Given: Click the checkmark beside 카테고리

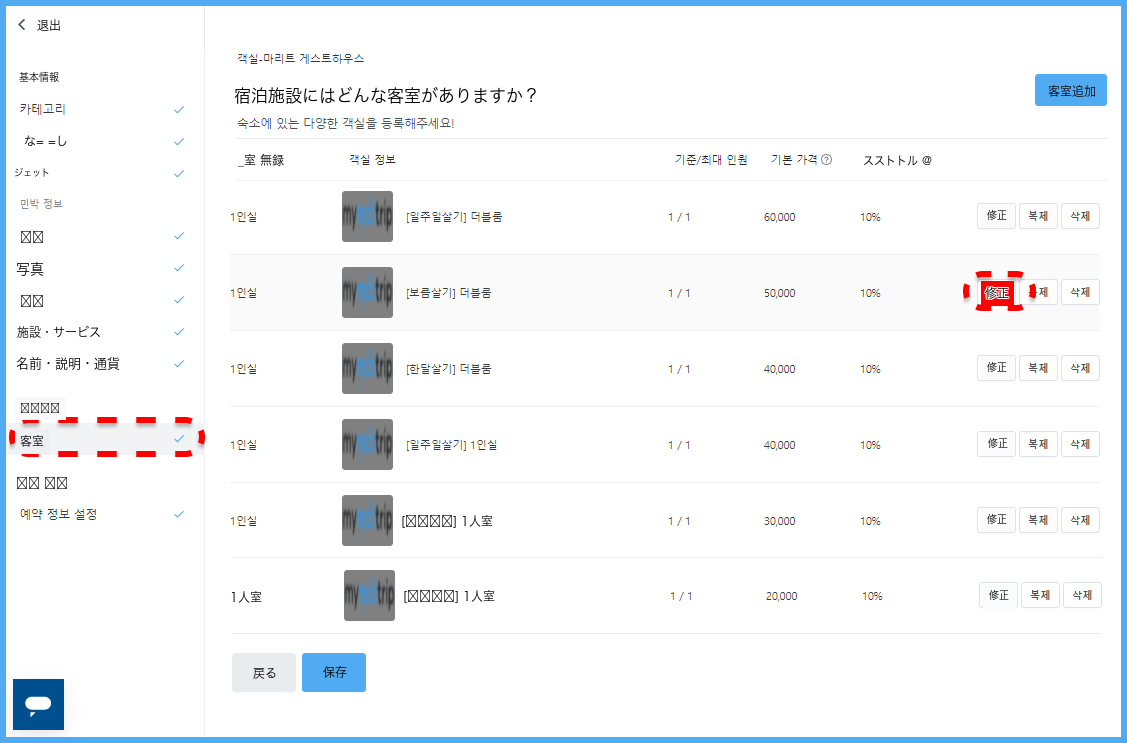Looking at the screenshot, I should point(179,109).
